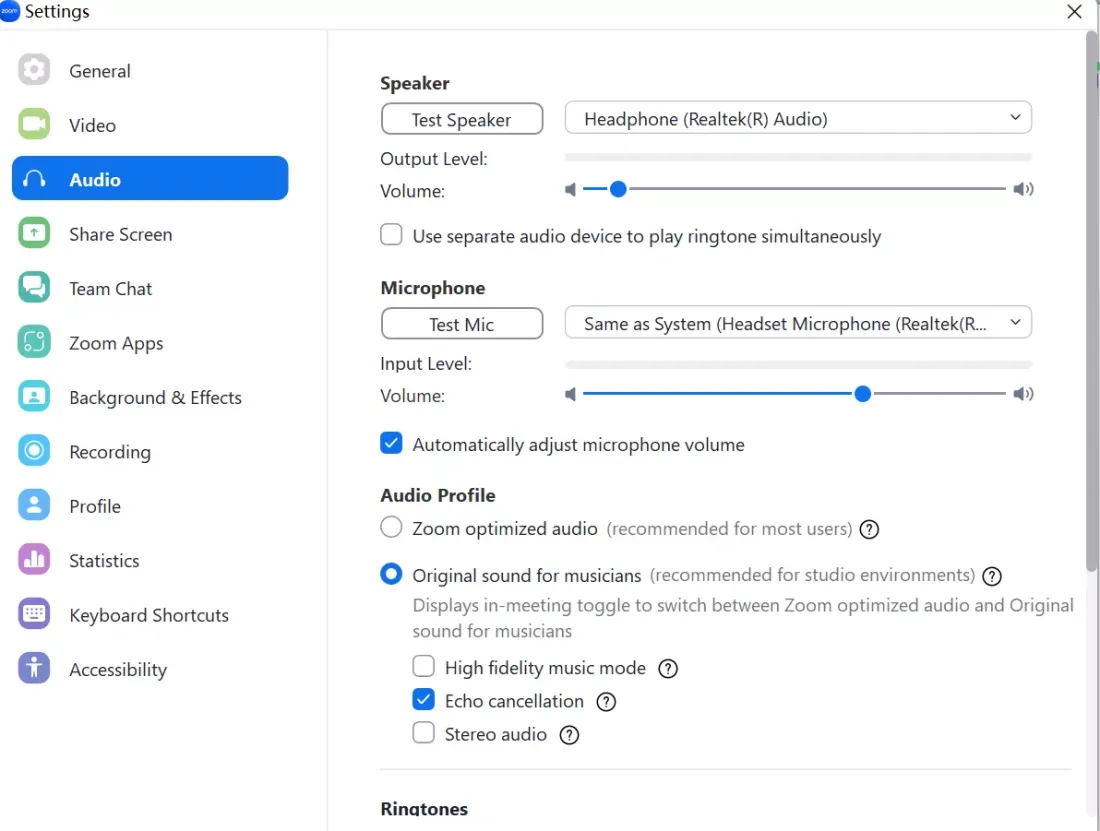The height and width of the screenshot is (831, 1100).
Task: Open help for Original sound for musicians
Action: (992, 576)
